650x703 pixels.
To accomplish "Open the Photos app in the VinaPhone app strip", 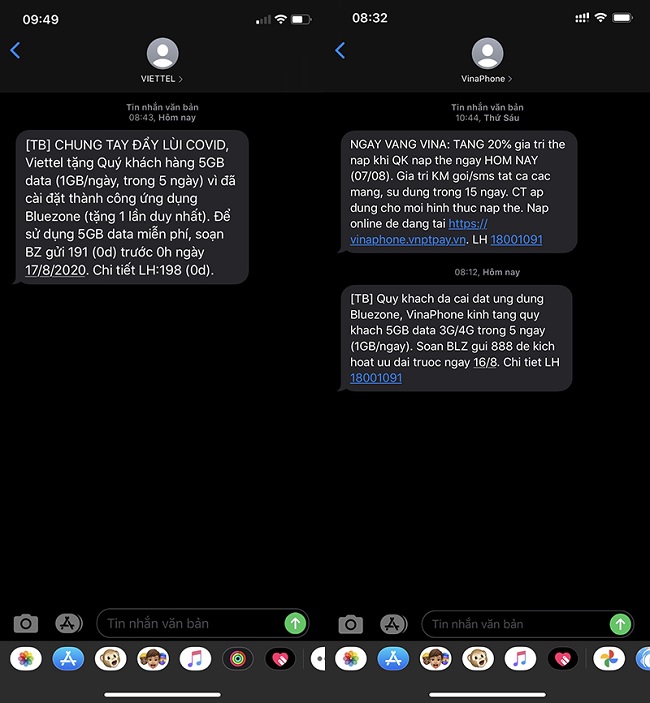I will (x=350, y=659).
